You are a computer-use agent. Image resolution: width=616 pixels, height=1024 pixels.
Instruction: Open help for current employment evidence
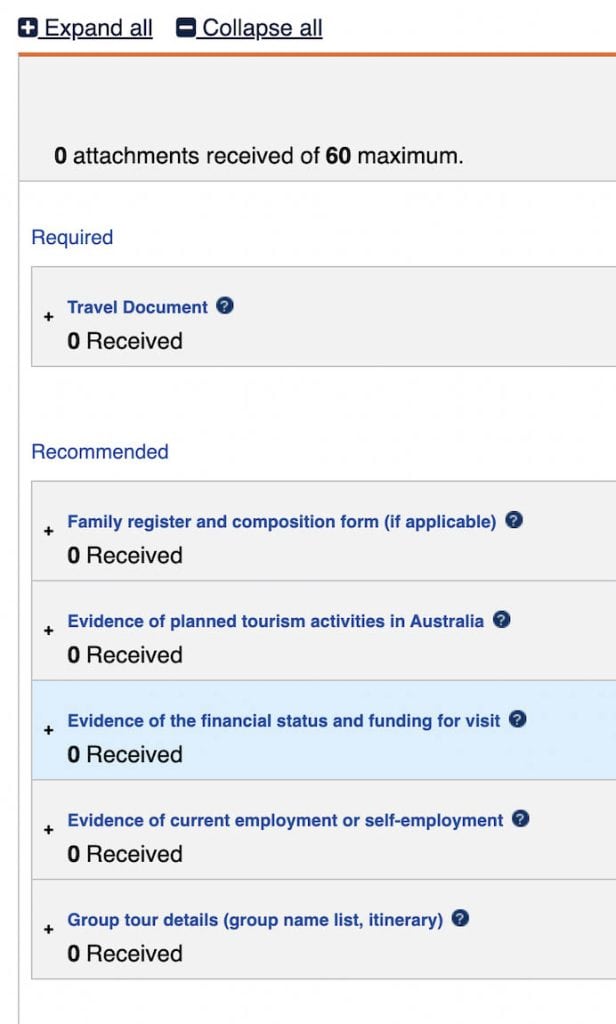coord(520,819)
